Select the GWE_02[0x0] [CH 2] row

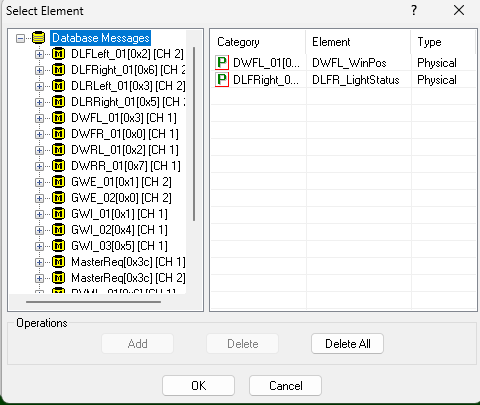point(121,198)
